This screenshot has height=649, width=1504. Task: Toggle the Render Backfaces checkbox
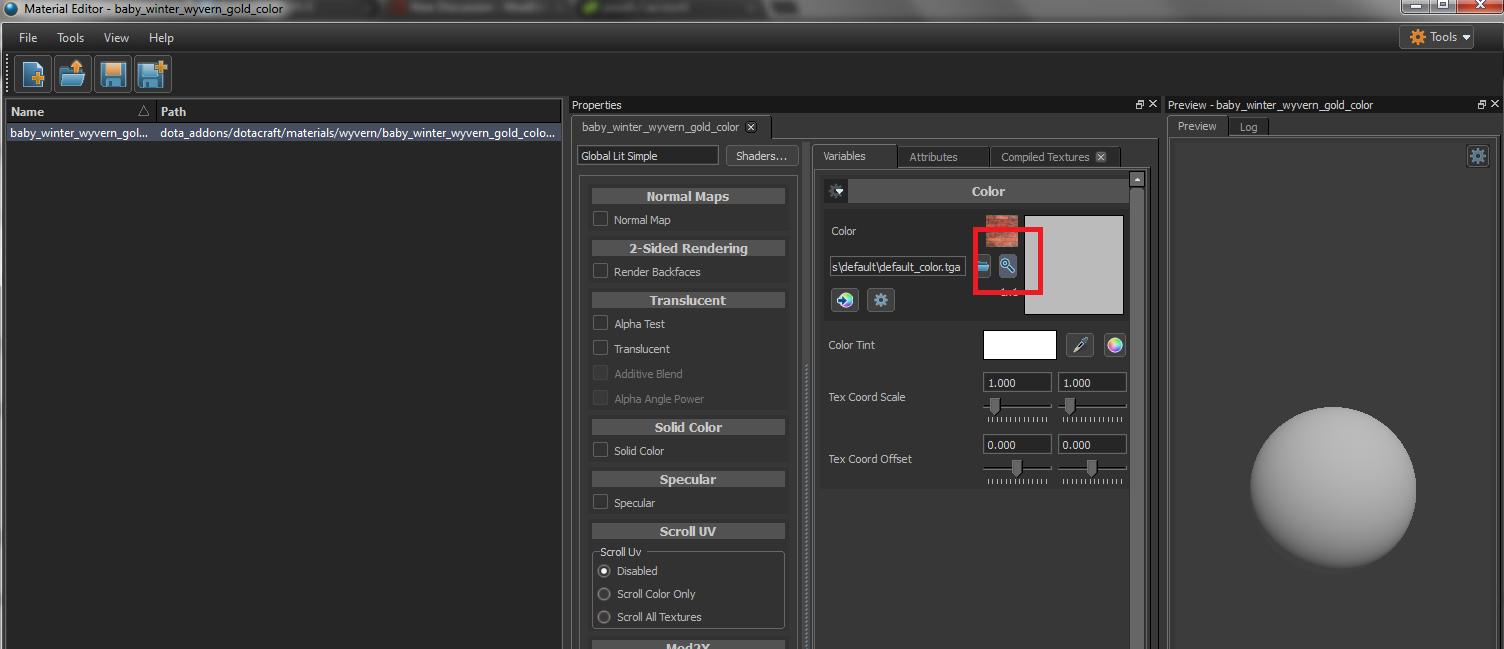coord(601,271)
